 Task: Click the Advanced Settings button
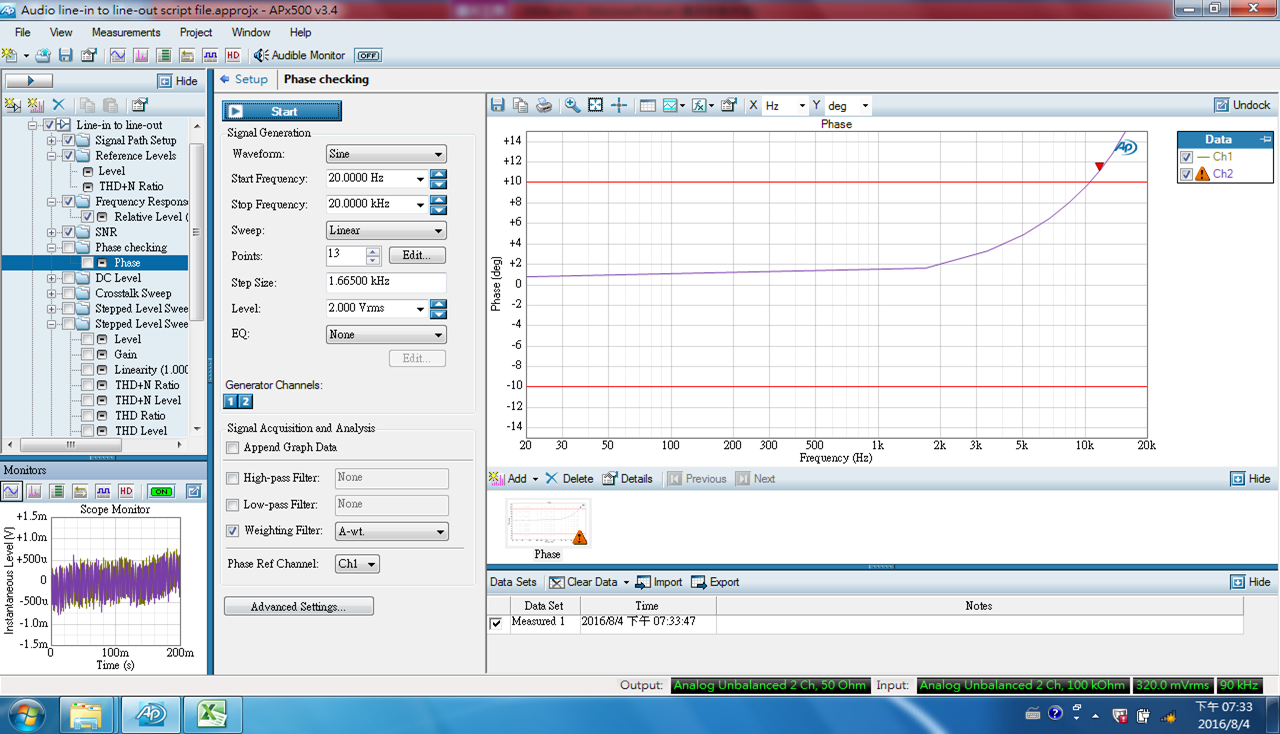point(301,605)
